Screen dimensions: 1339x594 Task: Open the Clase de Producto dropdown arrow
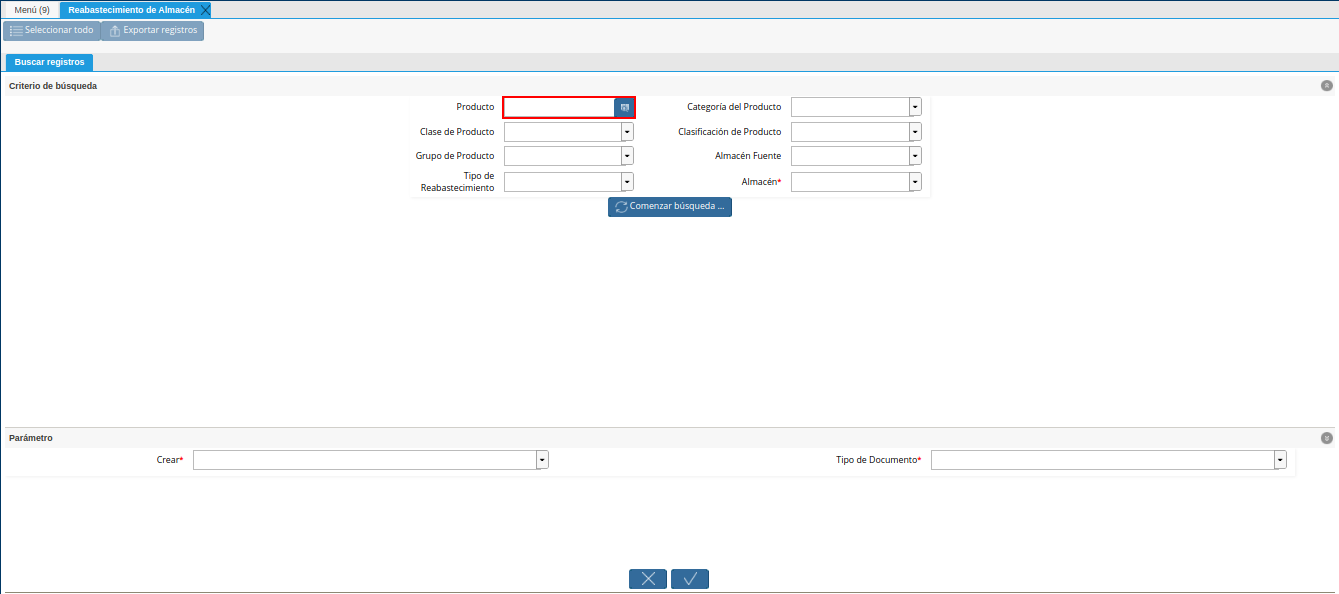coord(627,132)
